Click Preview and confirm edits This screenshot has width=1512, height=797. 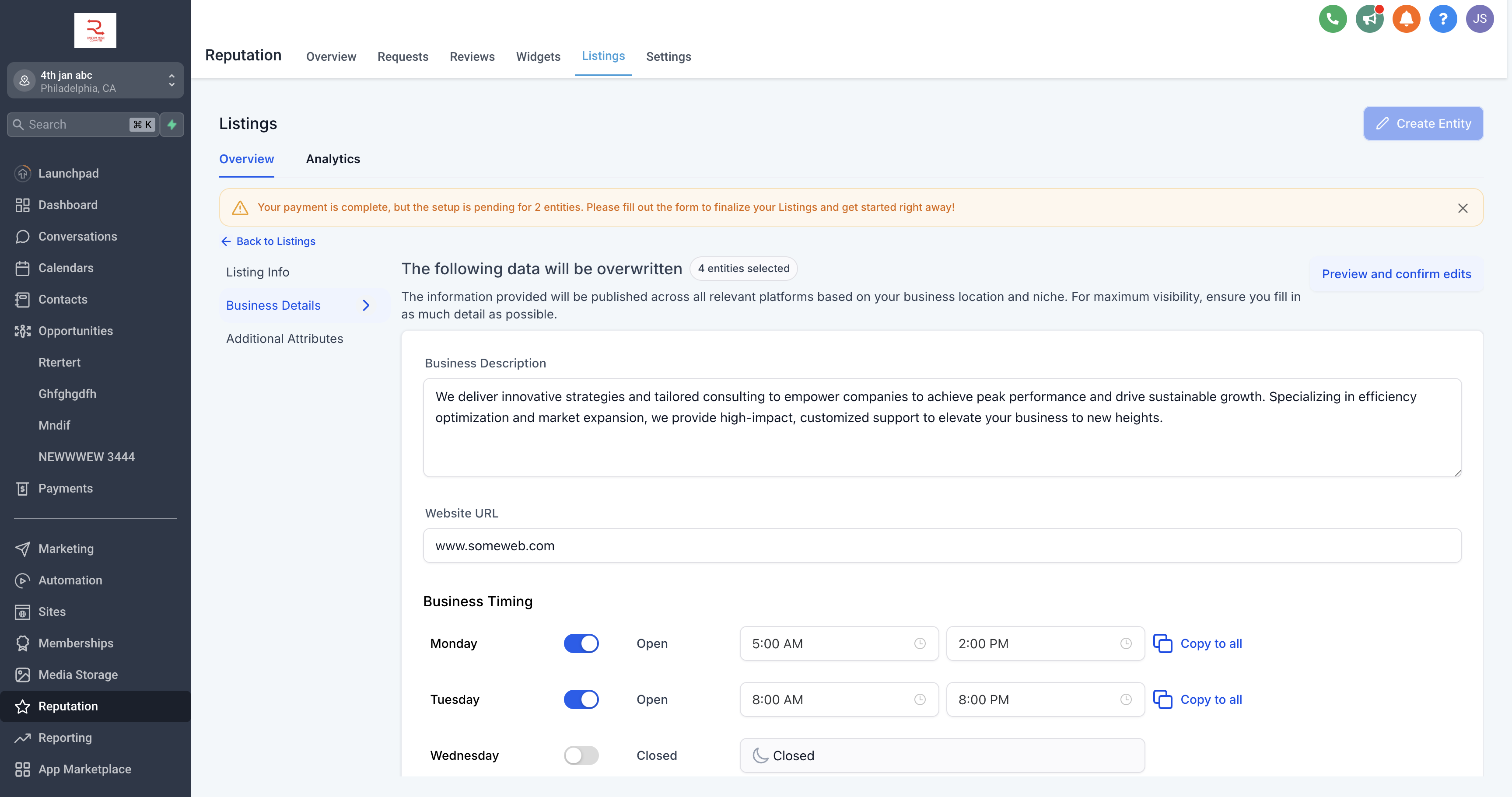click(1396, 274)
